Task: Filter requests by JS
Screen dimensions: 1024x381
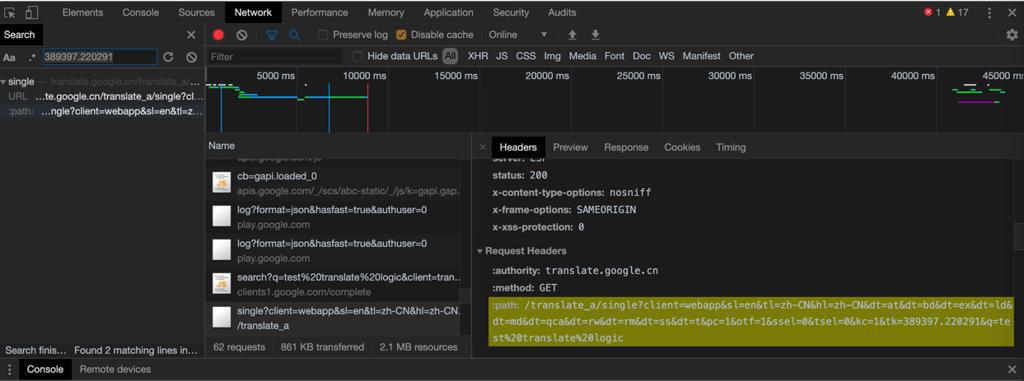Action: point(502,56)
